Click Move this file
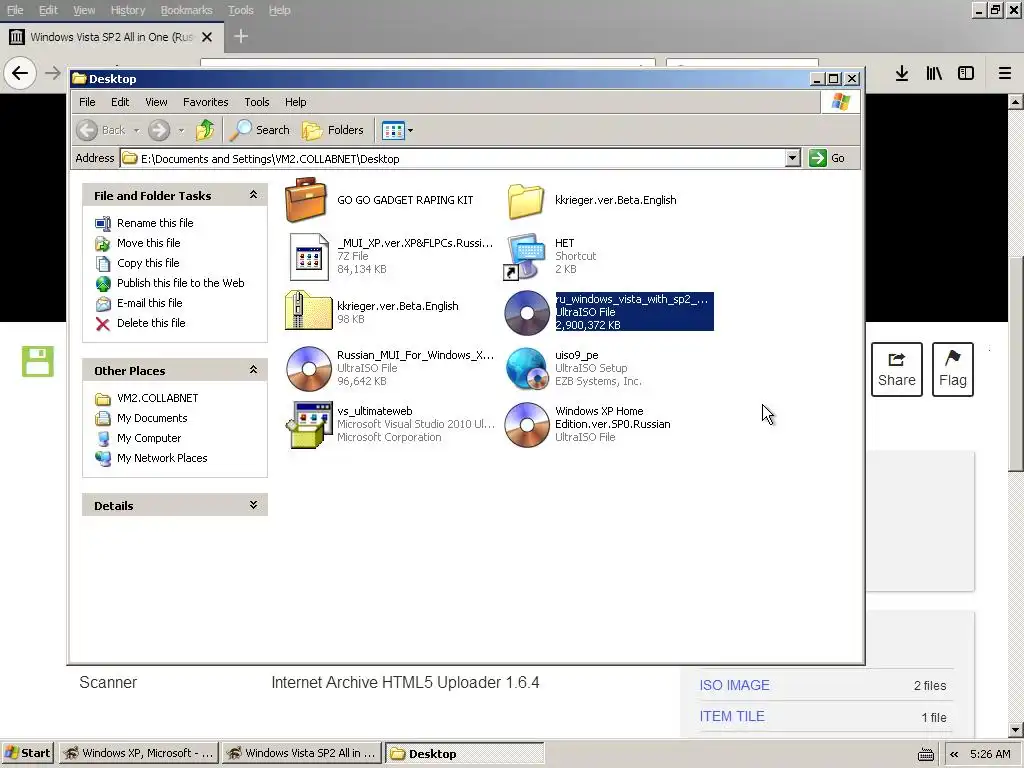The height and width of the screenshot is (768, 1024). point(148,243)
